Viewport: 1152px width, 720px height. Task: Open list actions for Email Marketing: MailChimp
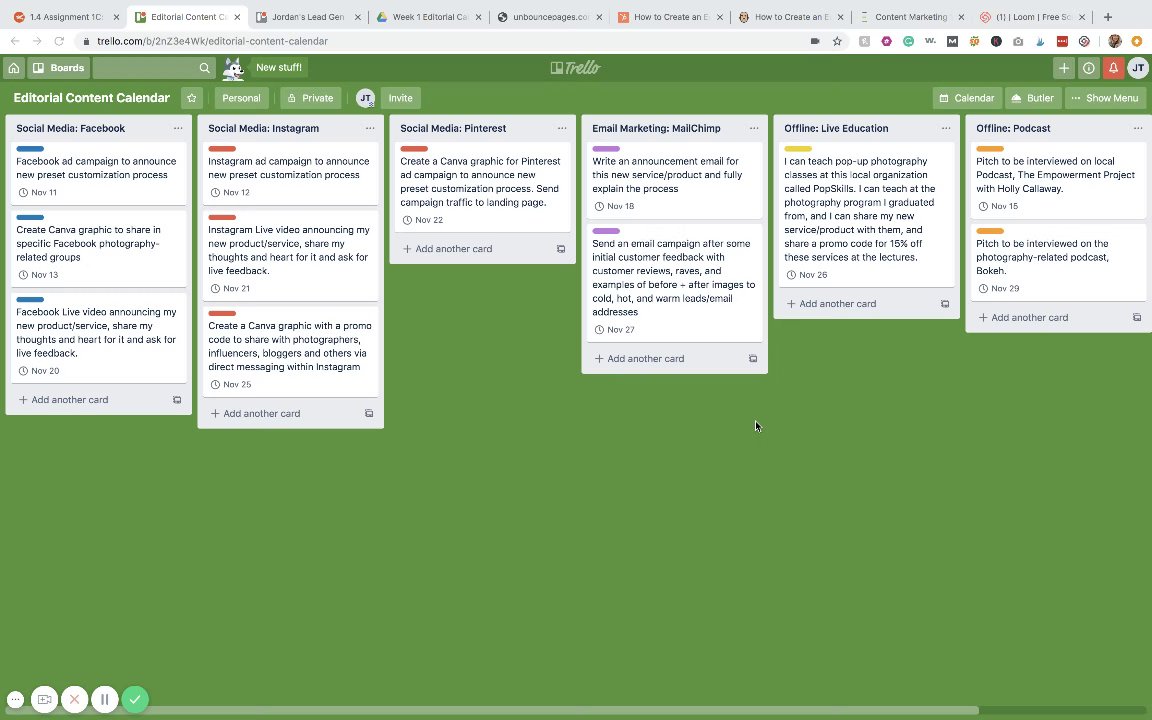pyautogui.click(x=754, y=128)
